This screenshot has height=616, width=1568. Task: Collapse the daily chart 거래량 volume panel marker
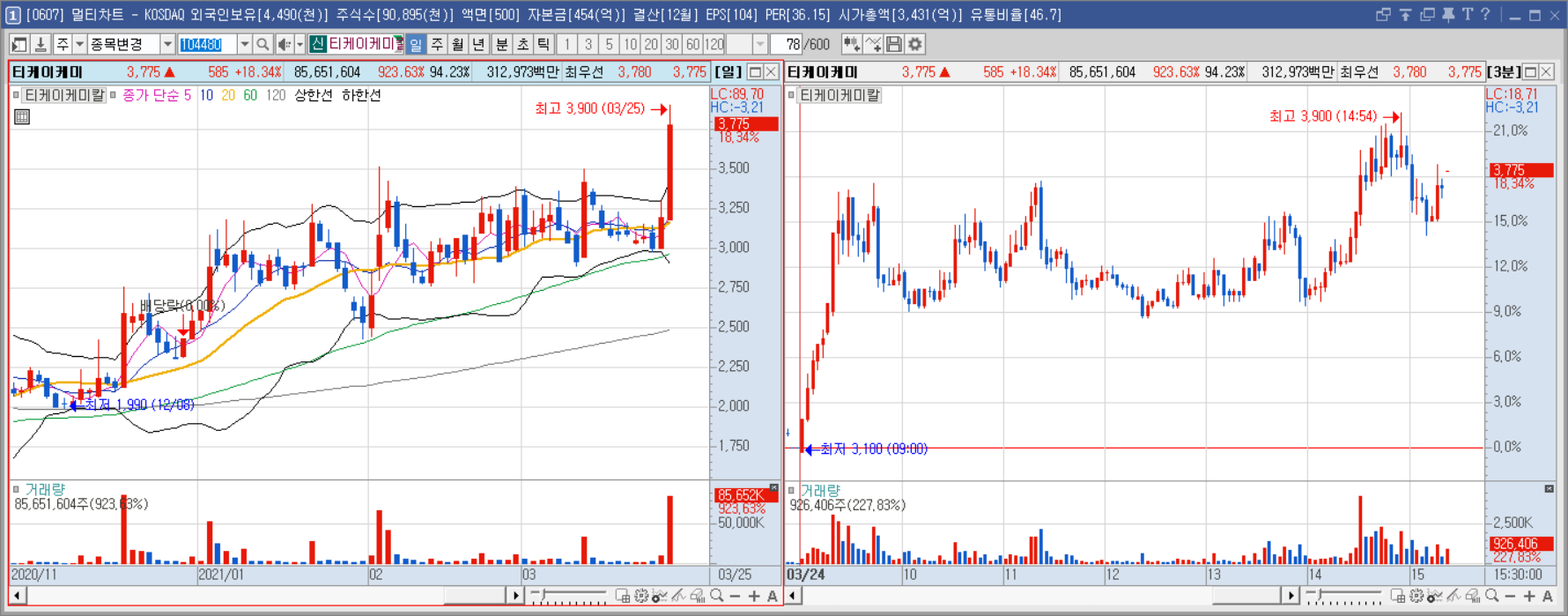[x=16, y=489]
